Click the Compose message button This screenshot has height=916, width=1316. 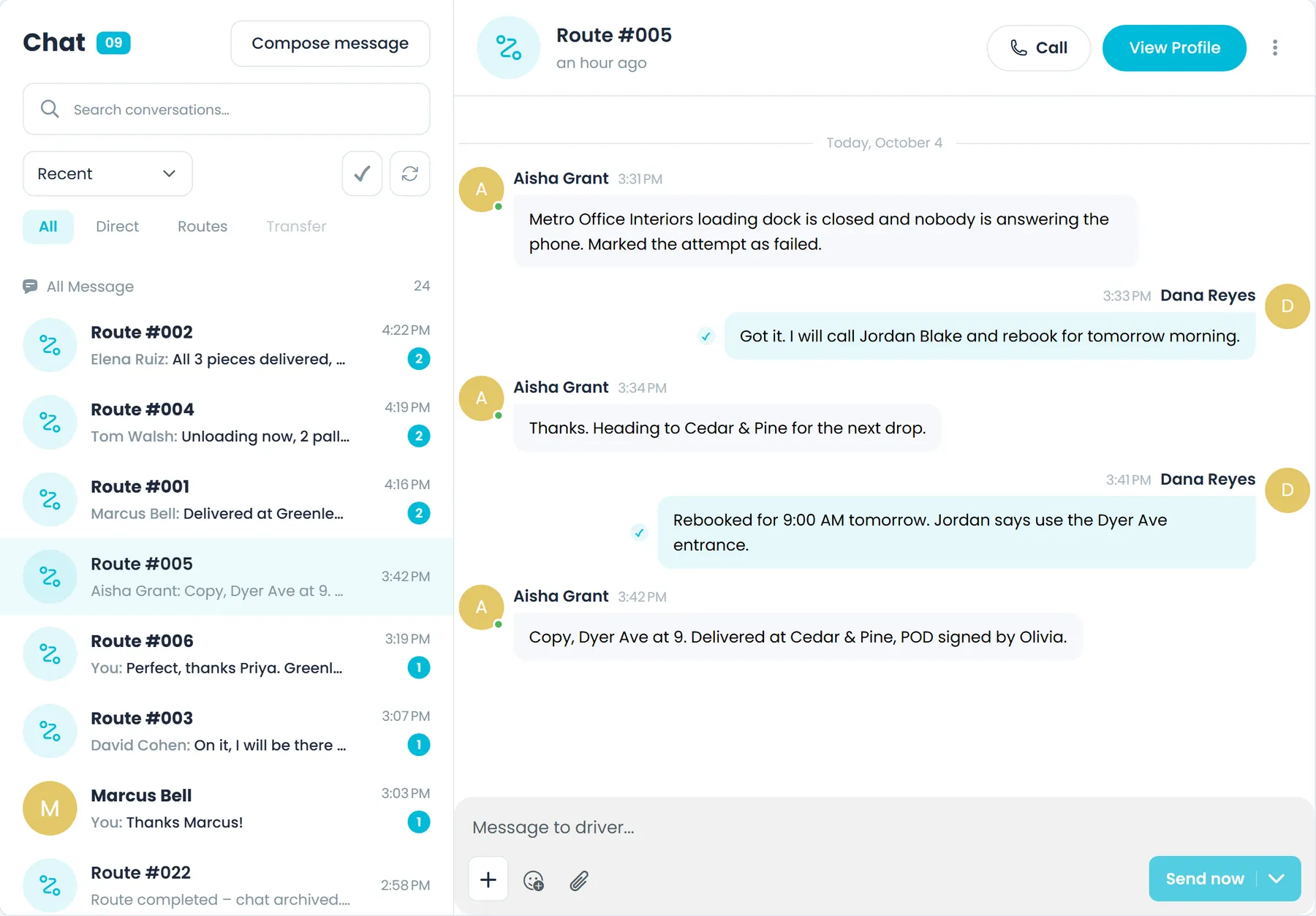(x=330, y=43)
